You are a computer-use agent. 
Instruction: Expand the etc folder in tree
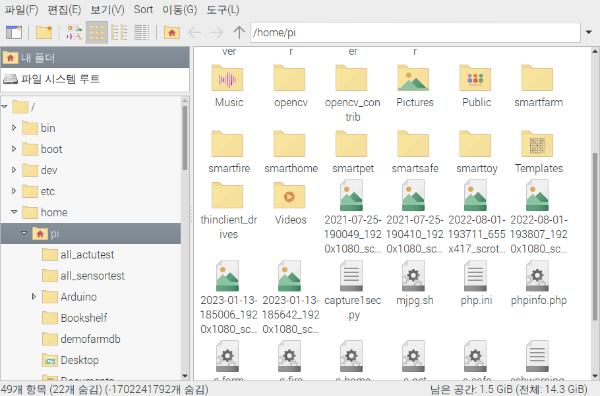[x=14, y=191]
